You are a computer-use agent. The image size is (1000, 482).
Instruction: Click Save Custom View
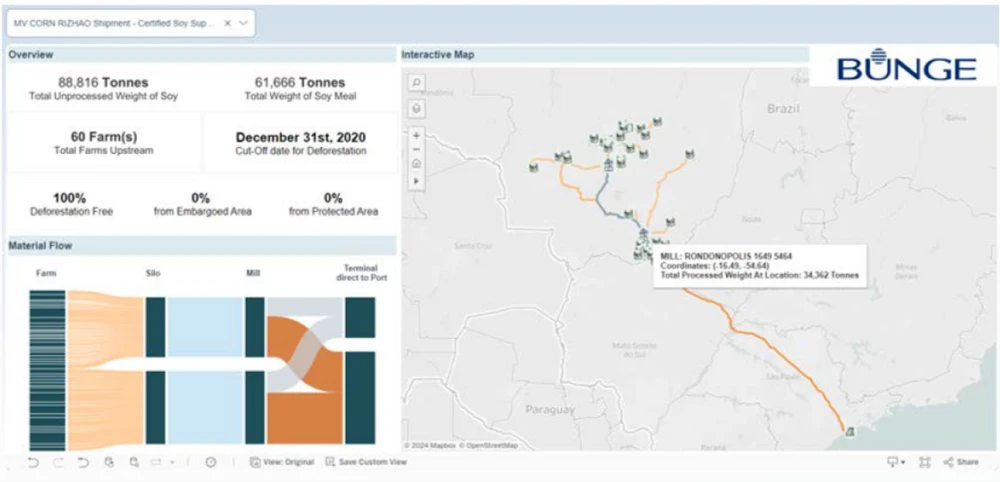point(366,462)
